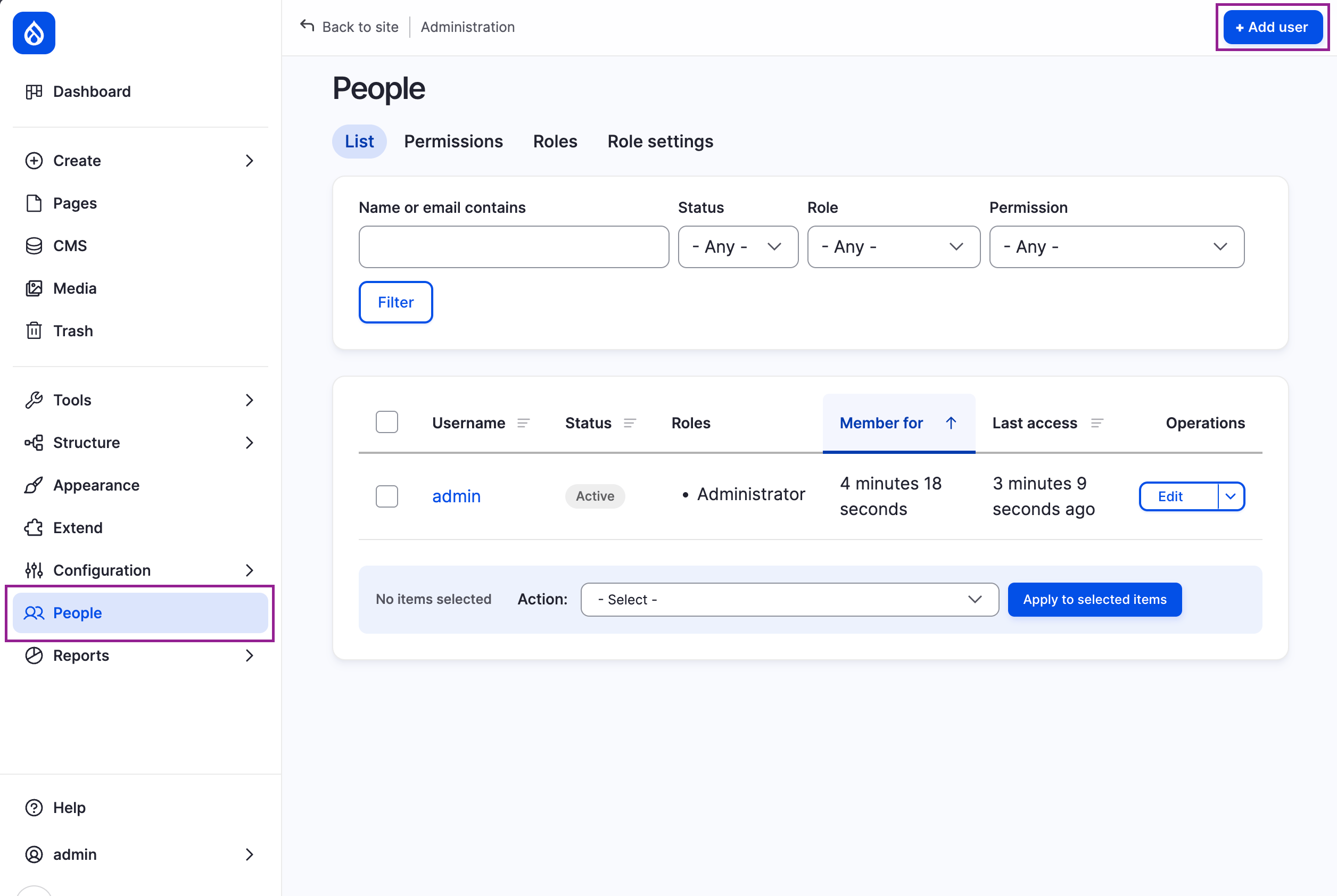The width and height of the screenshot is (1337, 896).
Task: Open the admin username link
Action: click(456, 496)
